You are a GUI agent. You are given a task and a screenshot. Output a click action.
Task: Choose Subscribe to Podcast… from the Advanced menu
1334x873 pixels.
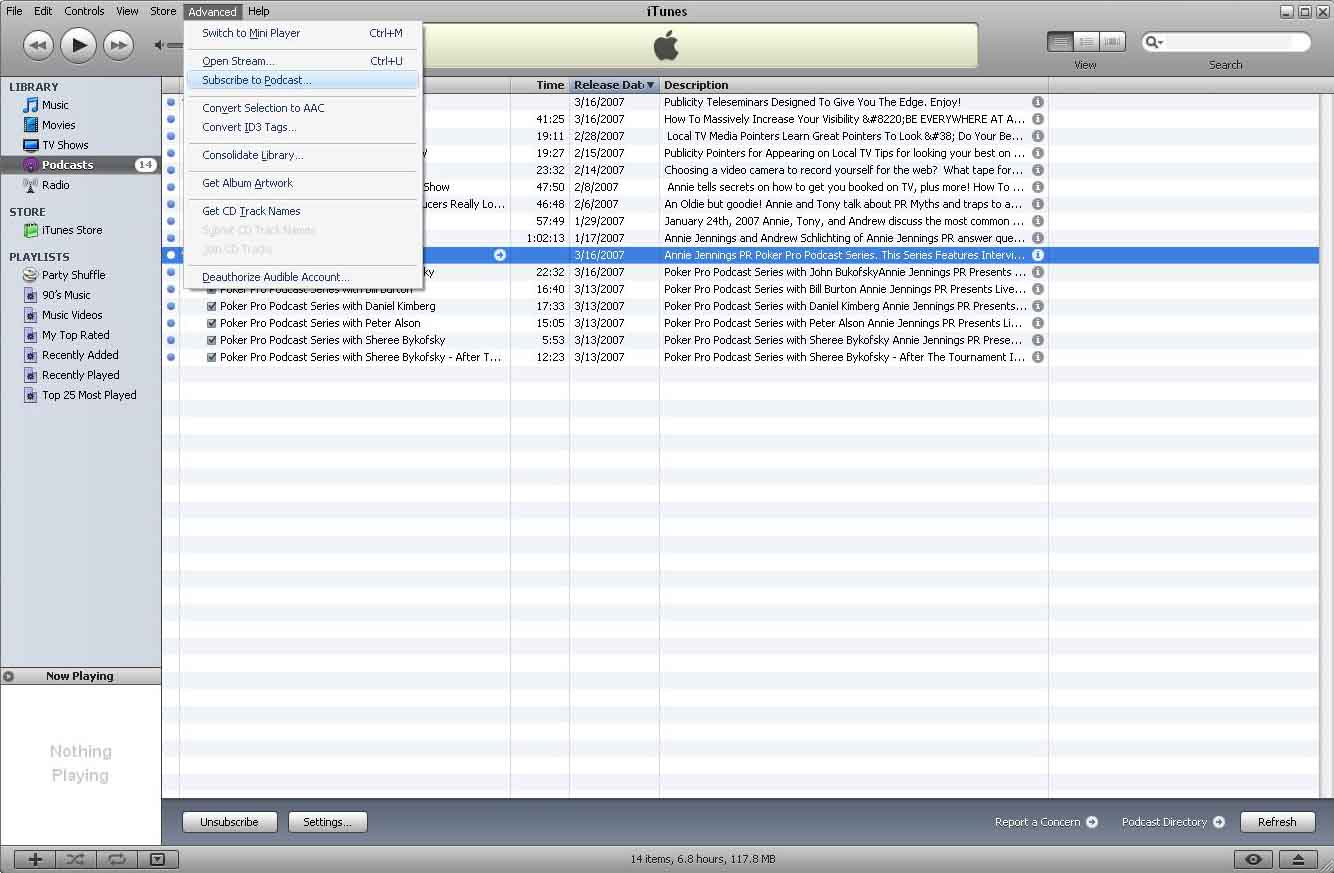point(304,80)
